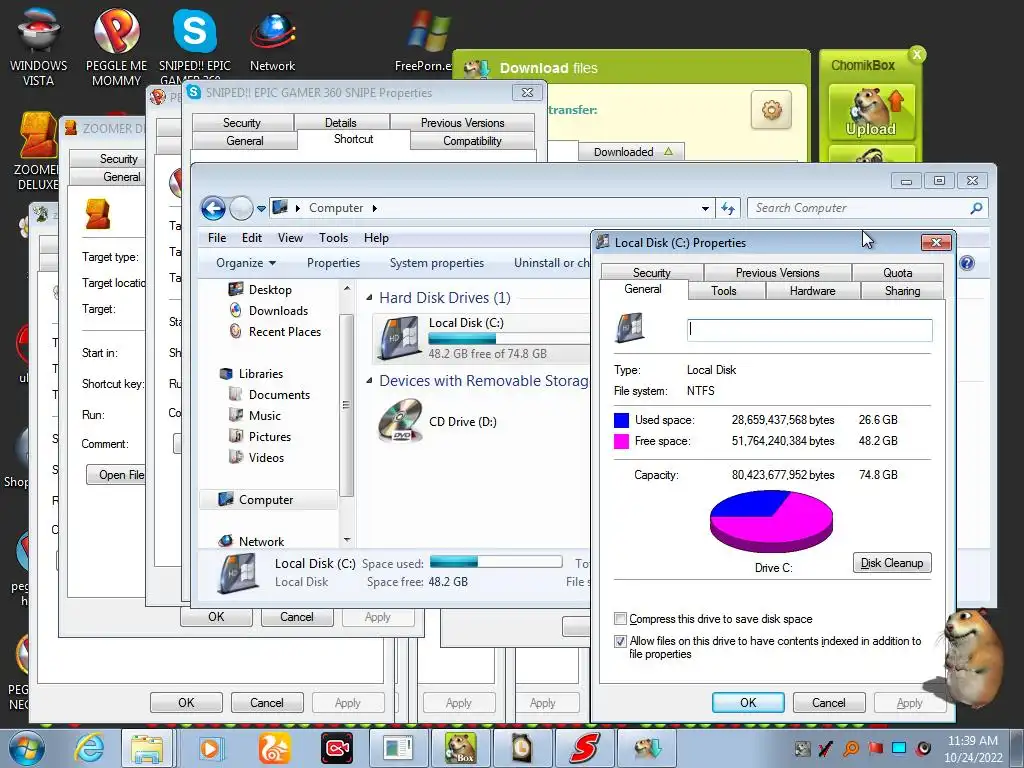This screenshot has width=1024, height=768.
Task: Open the ChomikBox taskbar icon
Action: [460, 748]
